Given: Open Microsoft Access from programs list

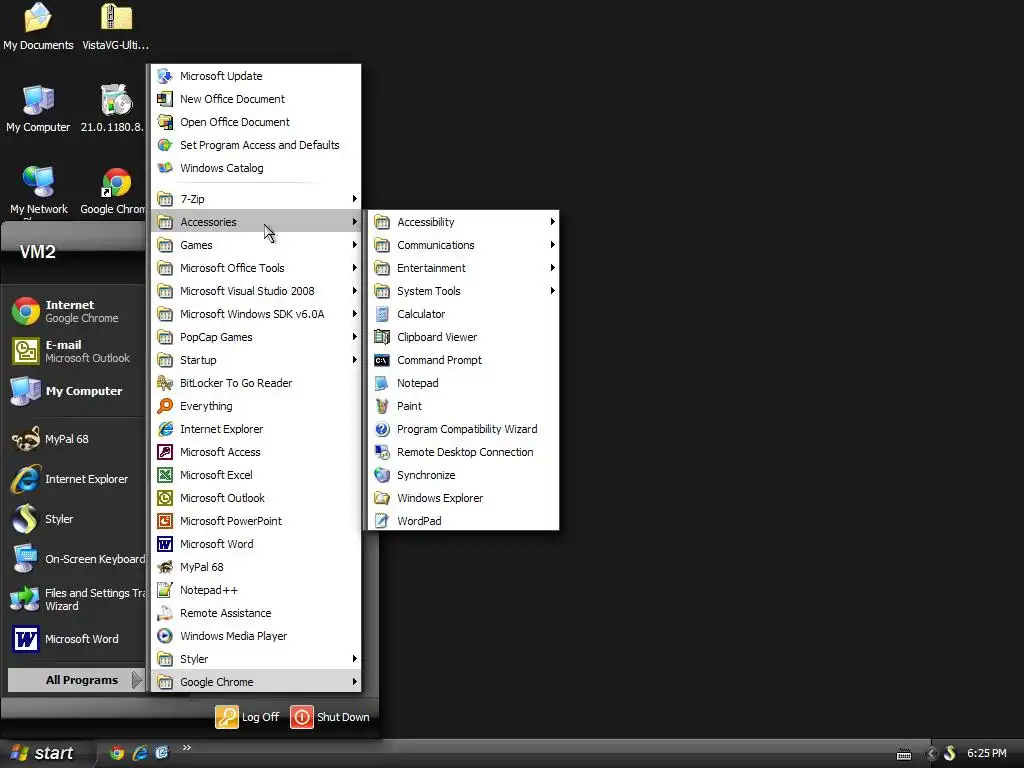Looking at the screenshot, I should click(256, 452).
